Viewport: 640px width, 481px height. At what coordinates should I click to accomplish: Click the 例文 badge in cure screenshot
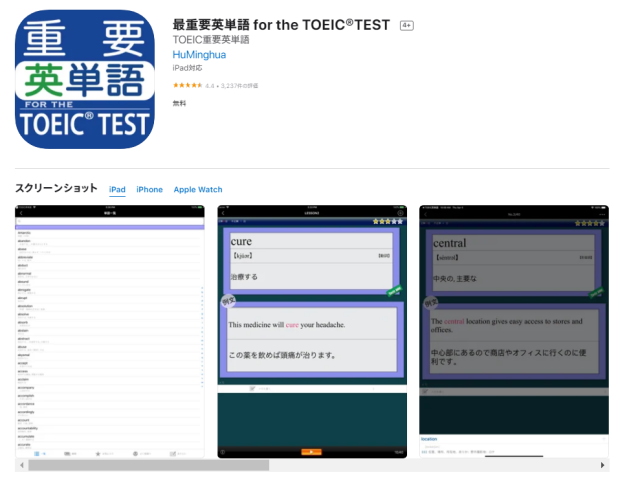[229, 301]
